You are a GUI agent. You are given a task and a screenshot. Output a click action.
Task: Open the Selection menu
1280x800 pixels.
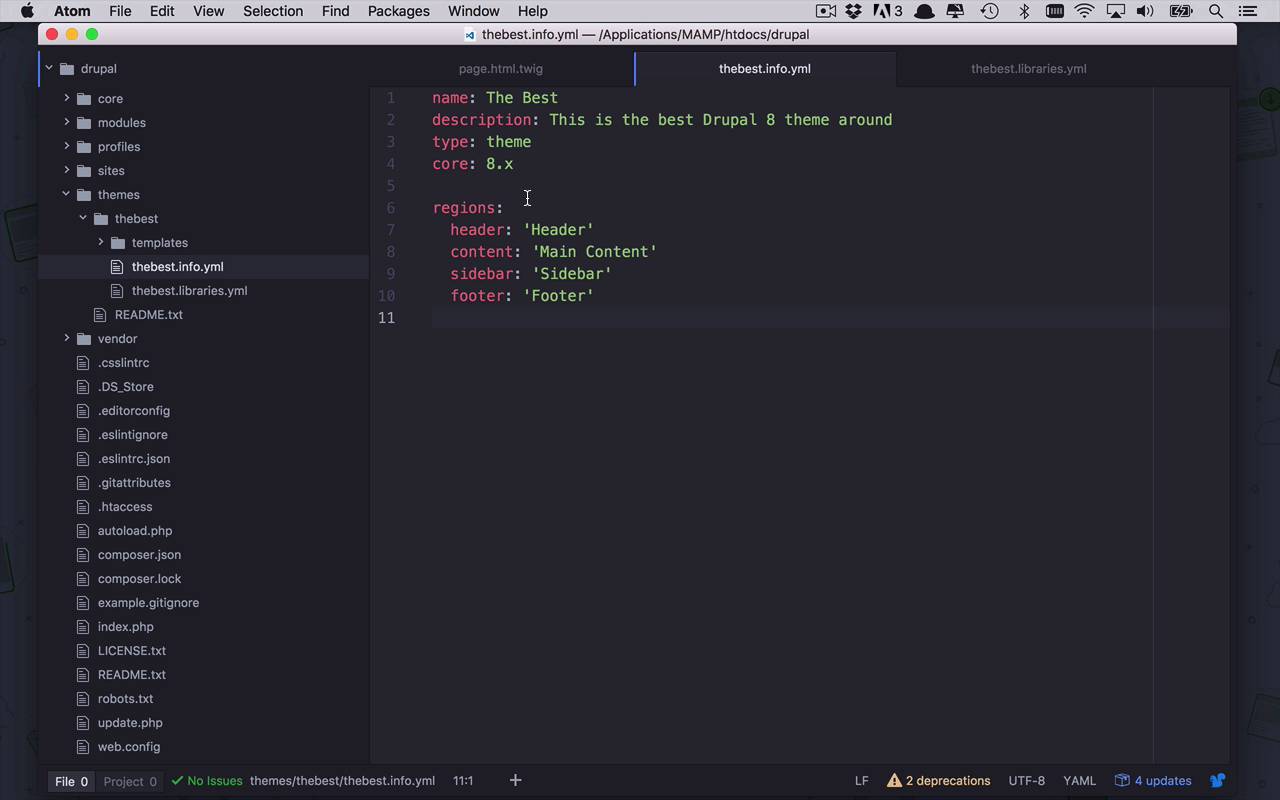pos(273,11)
